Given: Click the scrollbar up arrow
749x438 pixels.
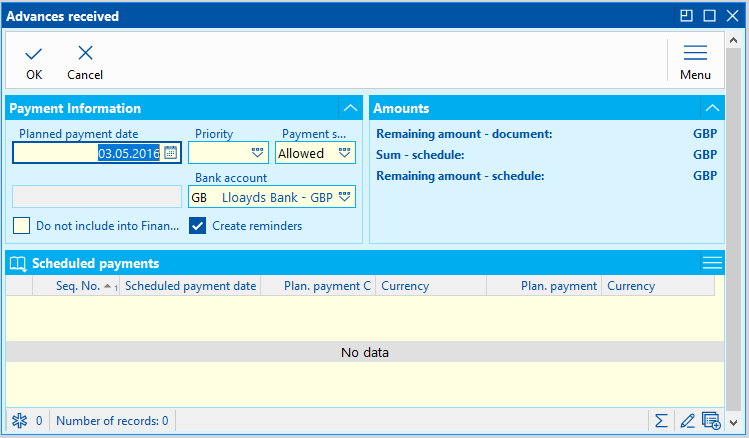Looking at the screenshot, I should [734, 41].
